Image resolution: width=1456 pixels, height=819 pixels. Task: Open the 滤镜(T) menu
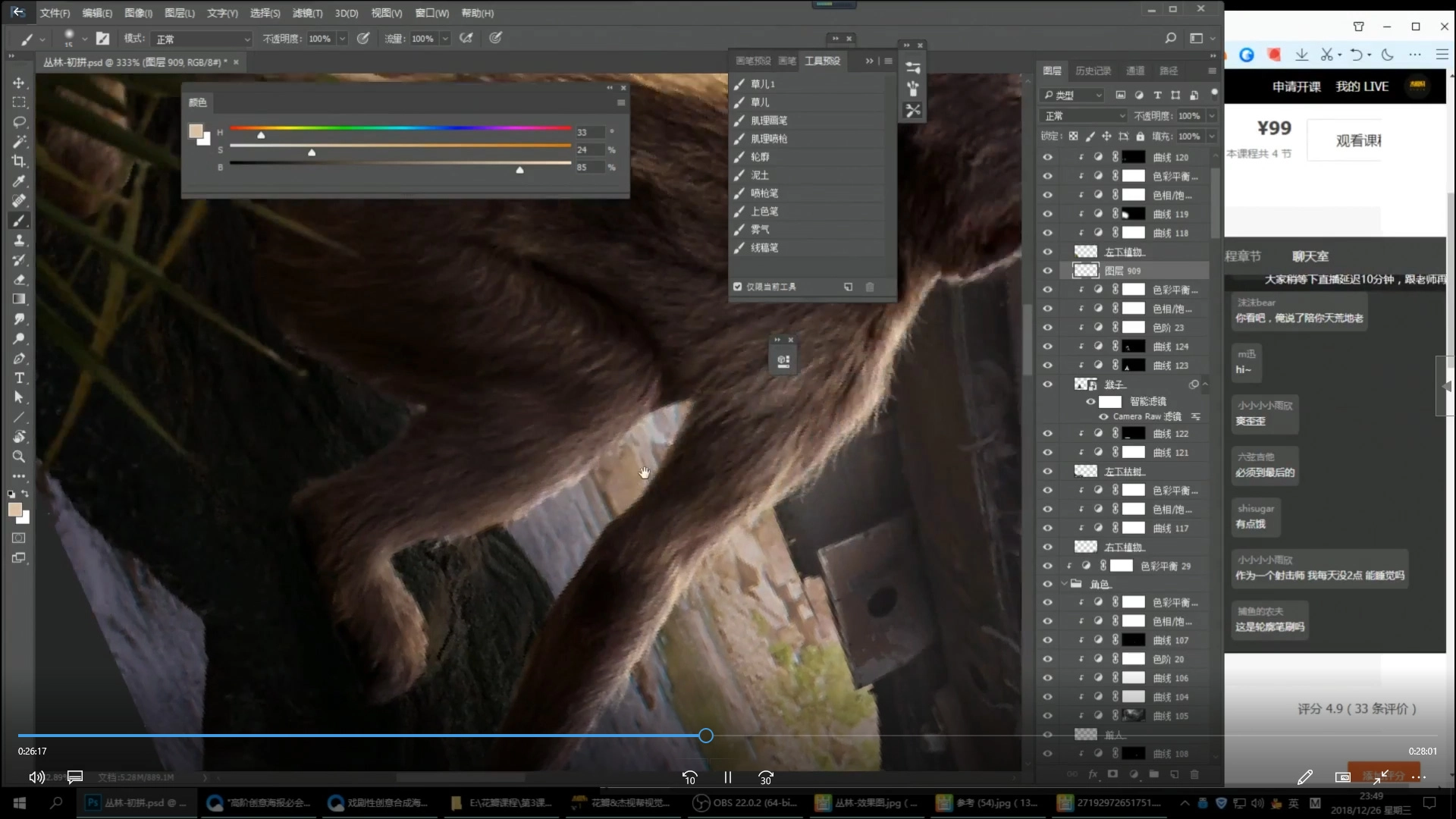click(307, 13)
